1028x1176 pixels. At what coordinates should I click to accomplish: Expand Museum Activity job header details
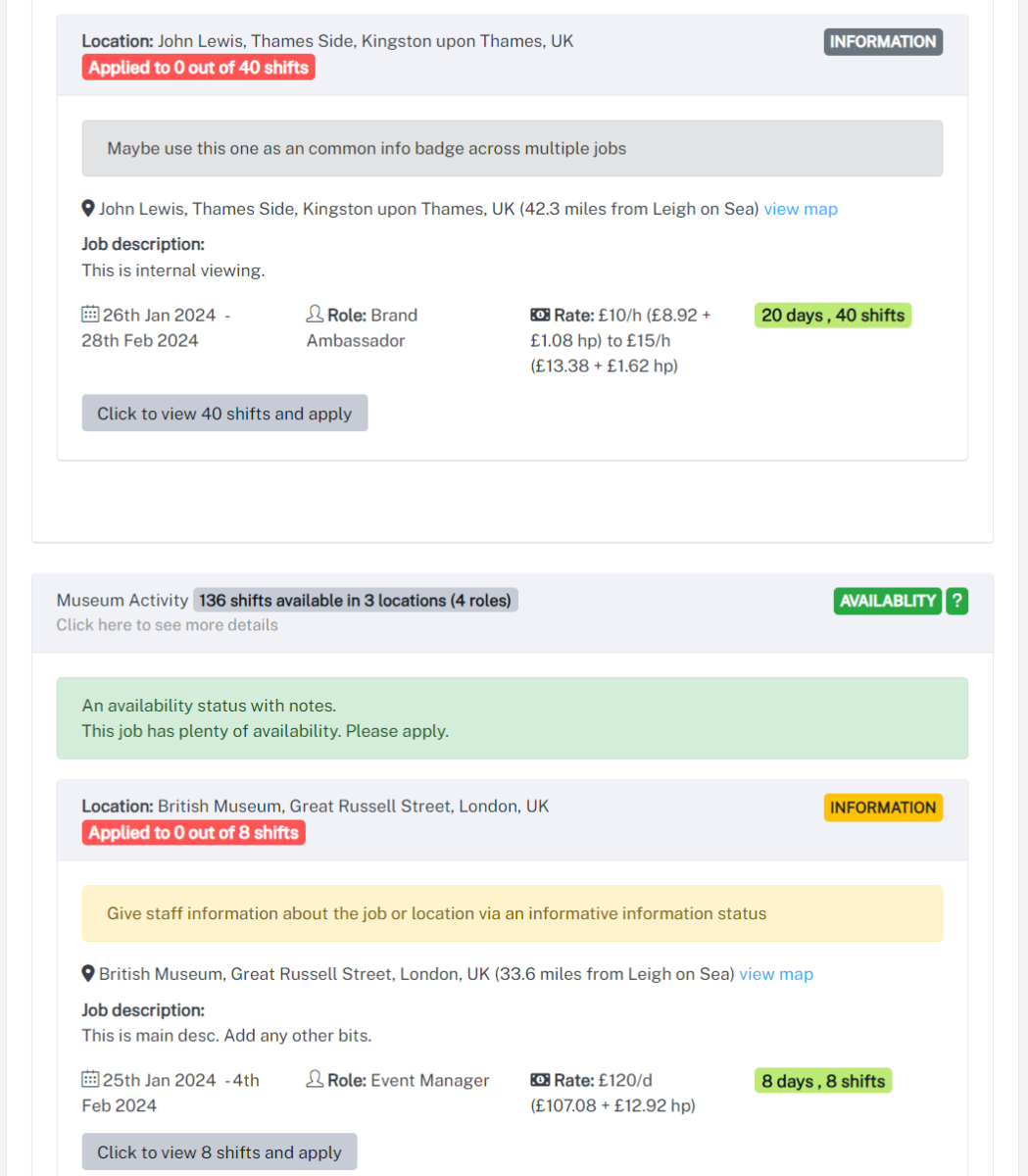click(x=513, y=612)
